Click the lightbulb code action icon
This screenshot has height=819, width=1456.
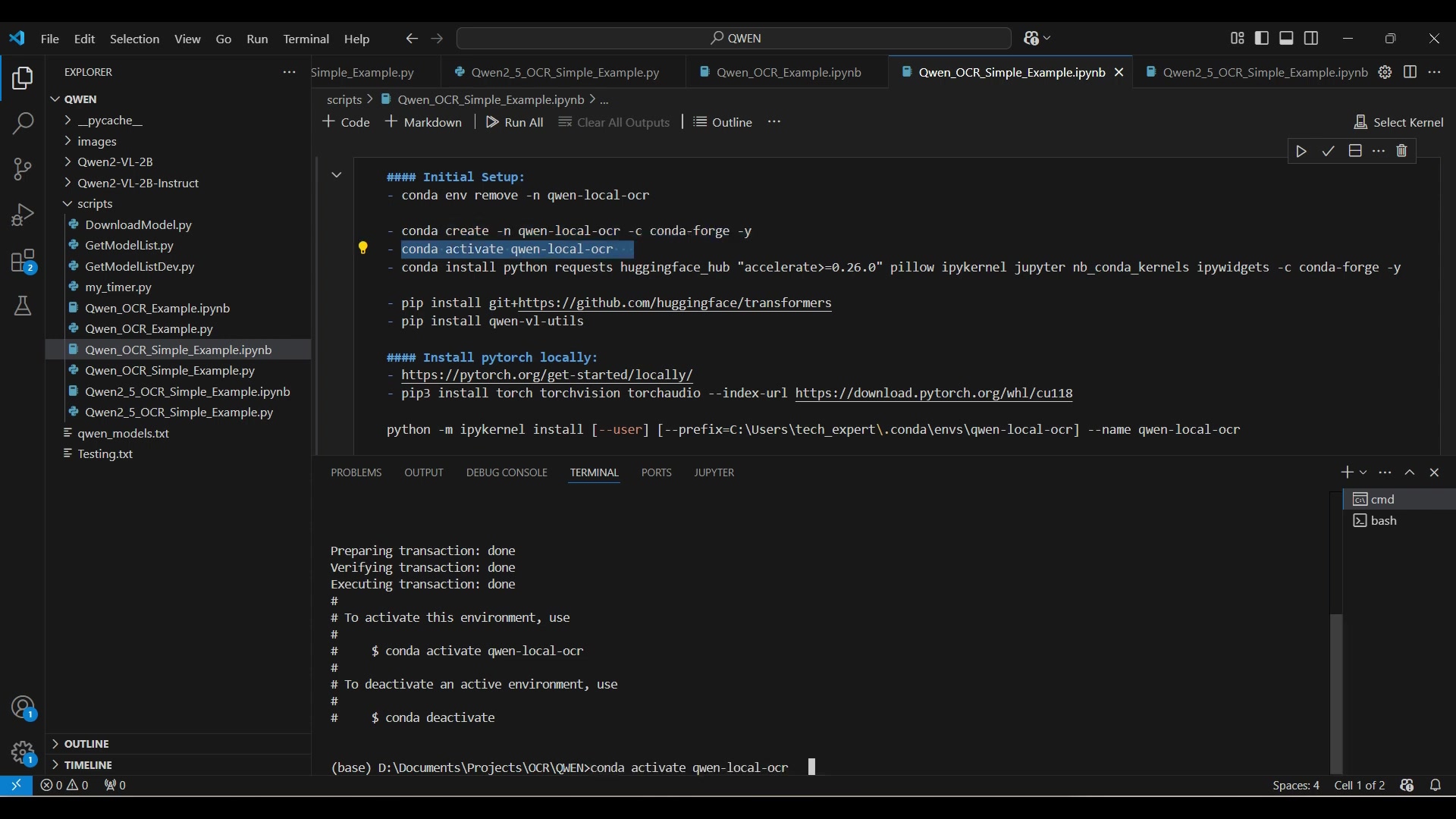(362, 248)
